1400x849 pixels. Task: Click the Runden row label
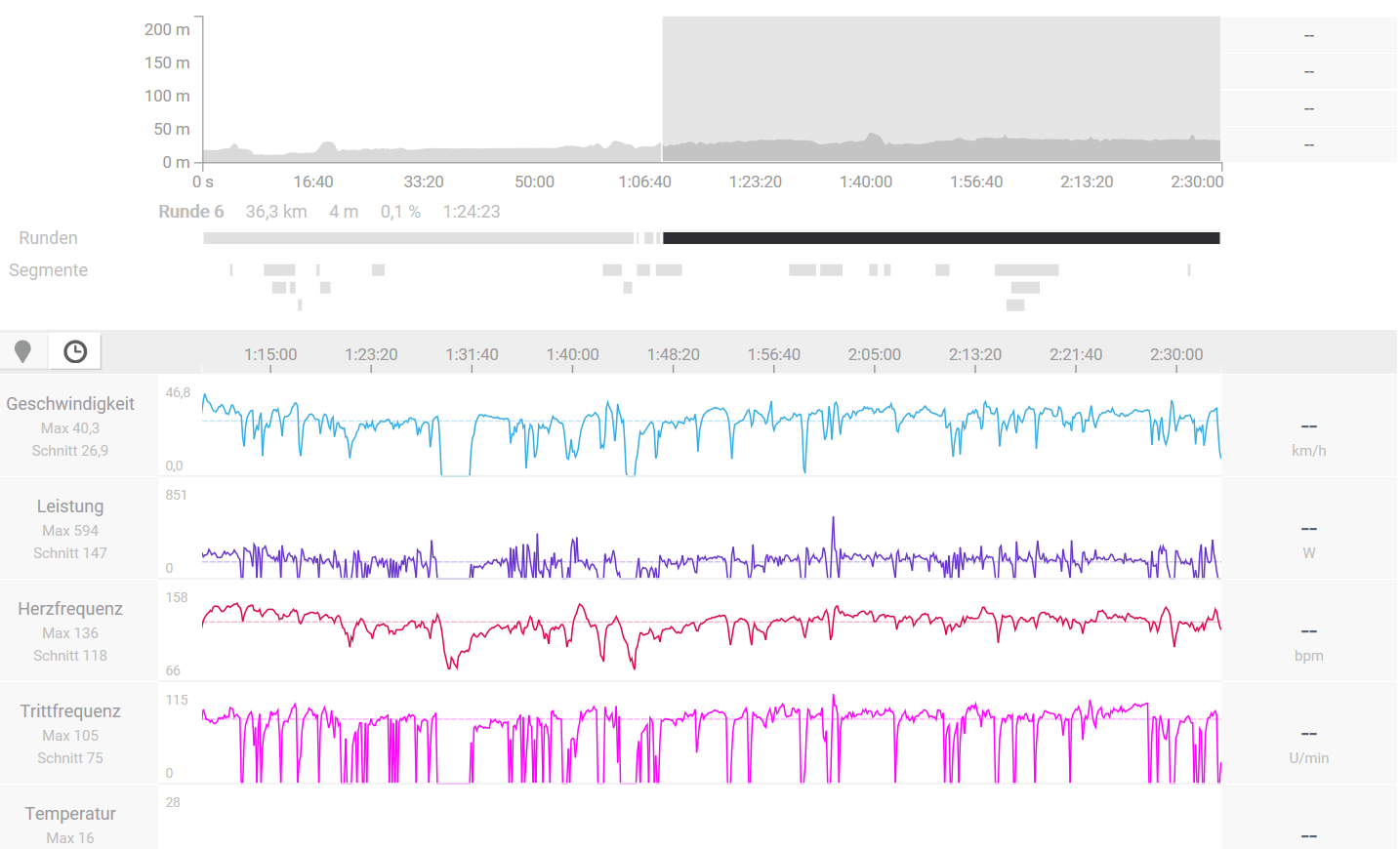pyautogui.click(x=48, y=238)
